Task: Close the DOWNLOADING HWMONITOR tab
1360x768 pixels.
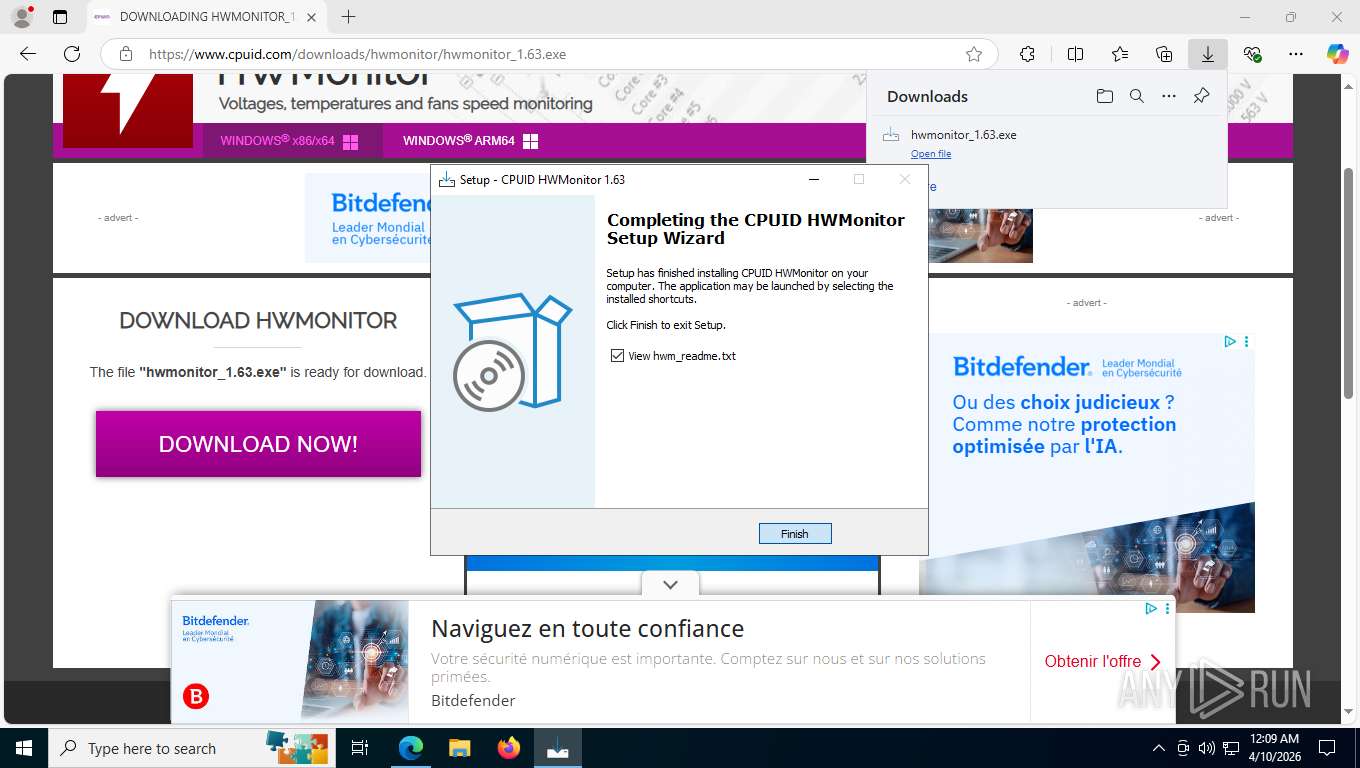Action: coord(312,17)
